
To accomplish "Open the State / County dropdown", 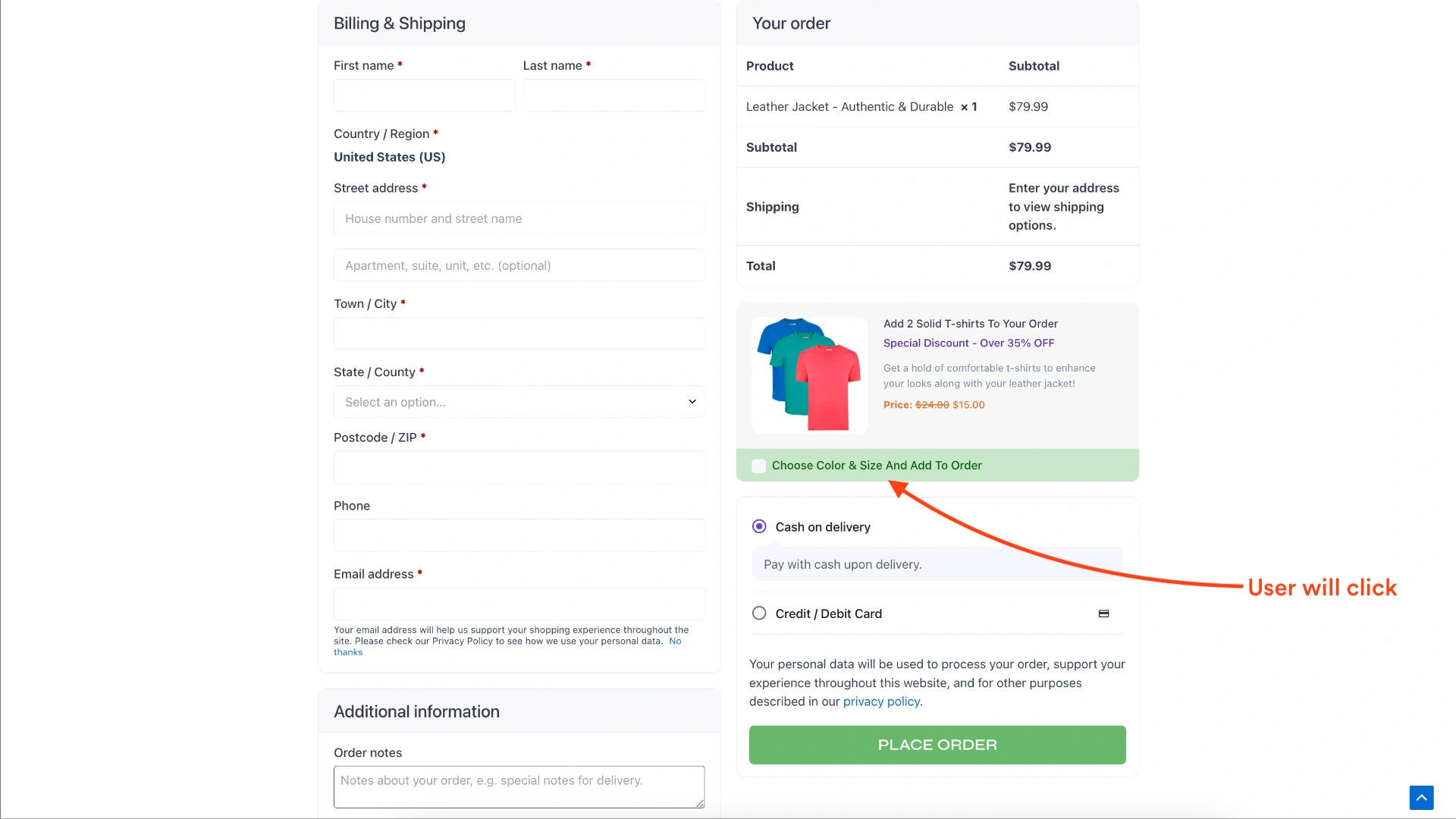I will 519,401.
